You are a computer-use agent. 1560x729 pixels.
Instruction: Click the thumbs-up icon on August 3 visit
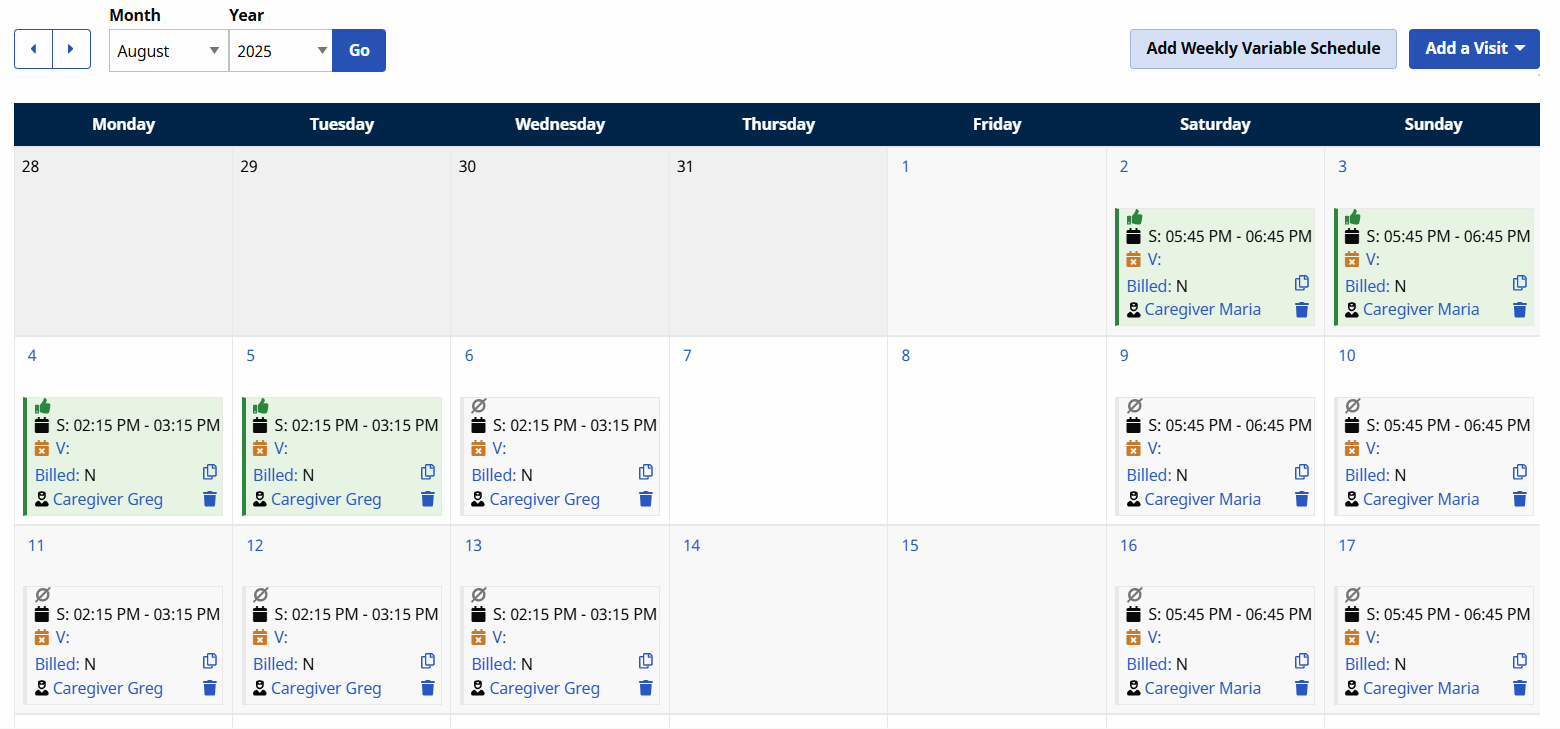(1353, 217)
